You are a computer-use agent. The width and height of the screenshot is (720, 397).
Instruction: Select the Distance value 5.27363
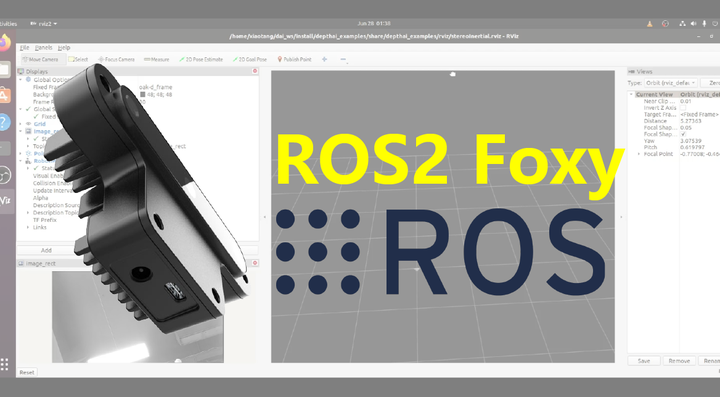(691, 121)
